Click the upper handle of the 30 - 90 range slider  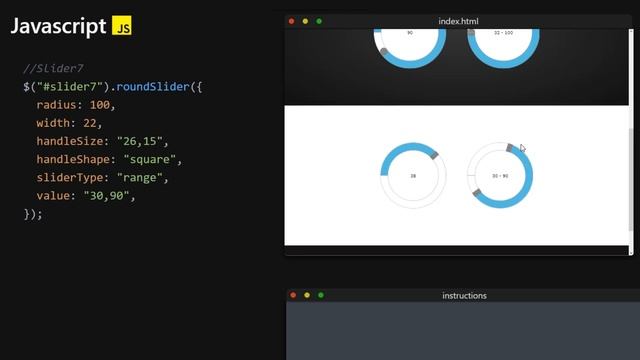pyautogui.click(x=510, y=148)
